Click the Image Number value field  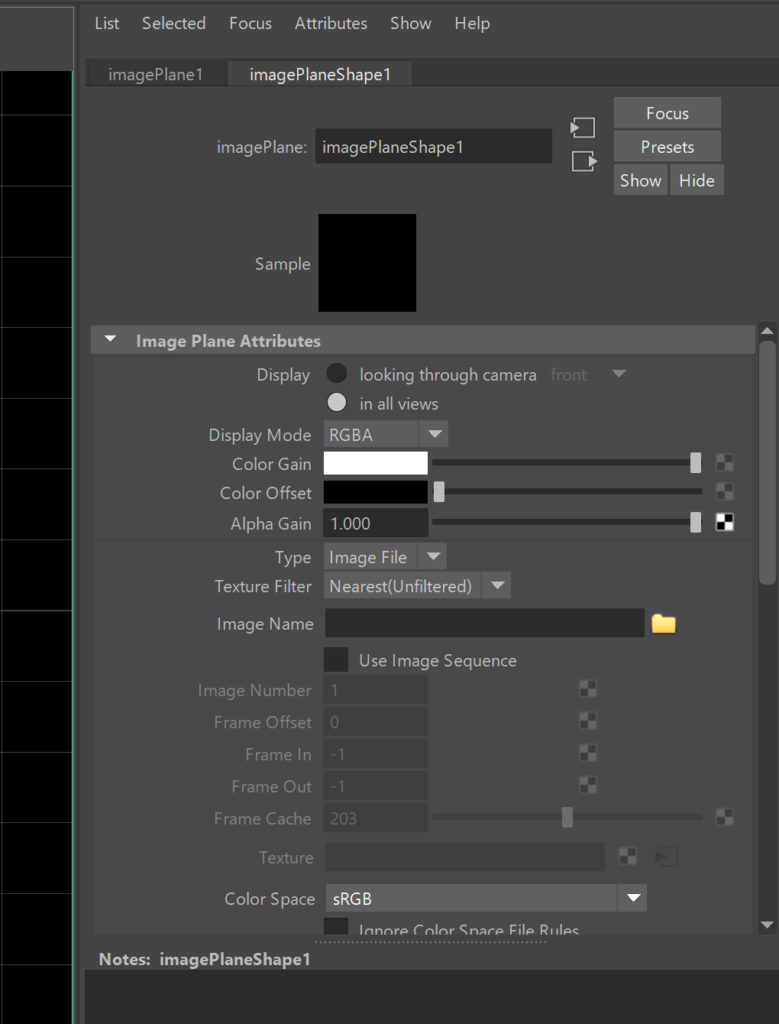375,690
